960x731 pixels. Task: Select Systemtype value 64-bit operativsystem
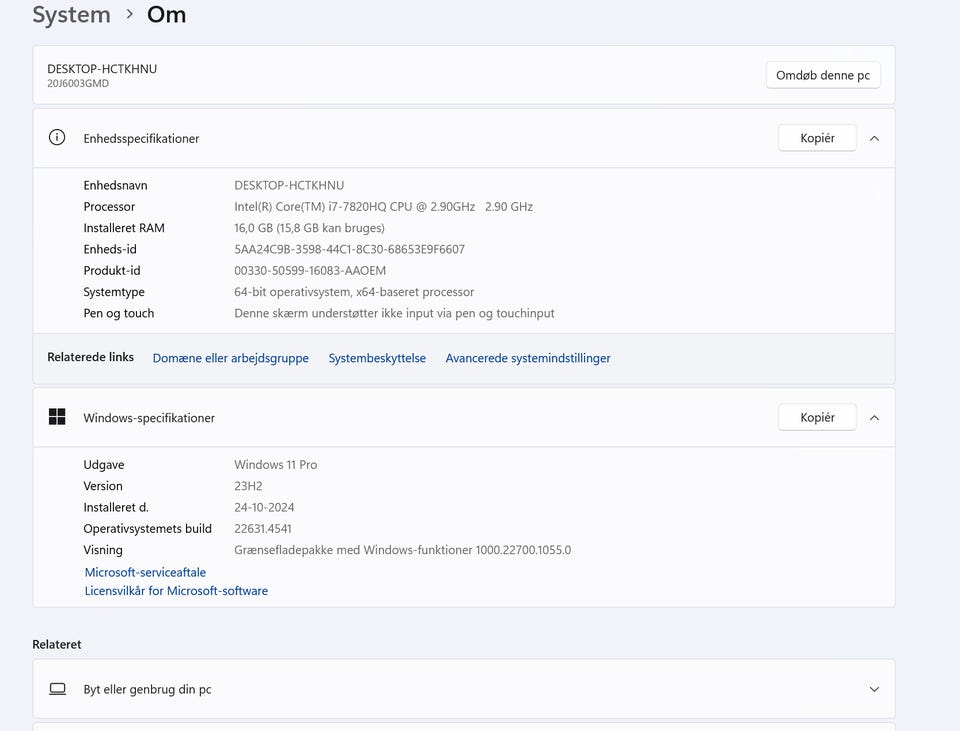354,292
